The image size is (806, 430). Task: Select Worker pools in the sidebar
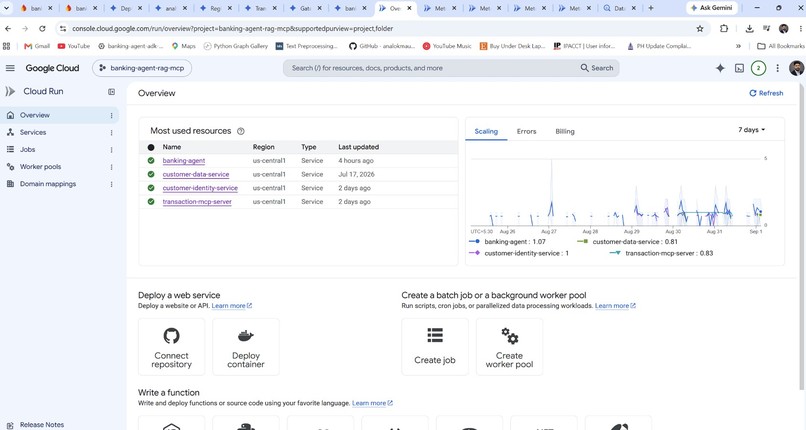click(40, 166)
